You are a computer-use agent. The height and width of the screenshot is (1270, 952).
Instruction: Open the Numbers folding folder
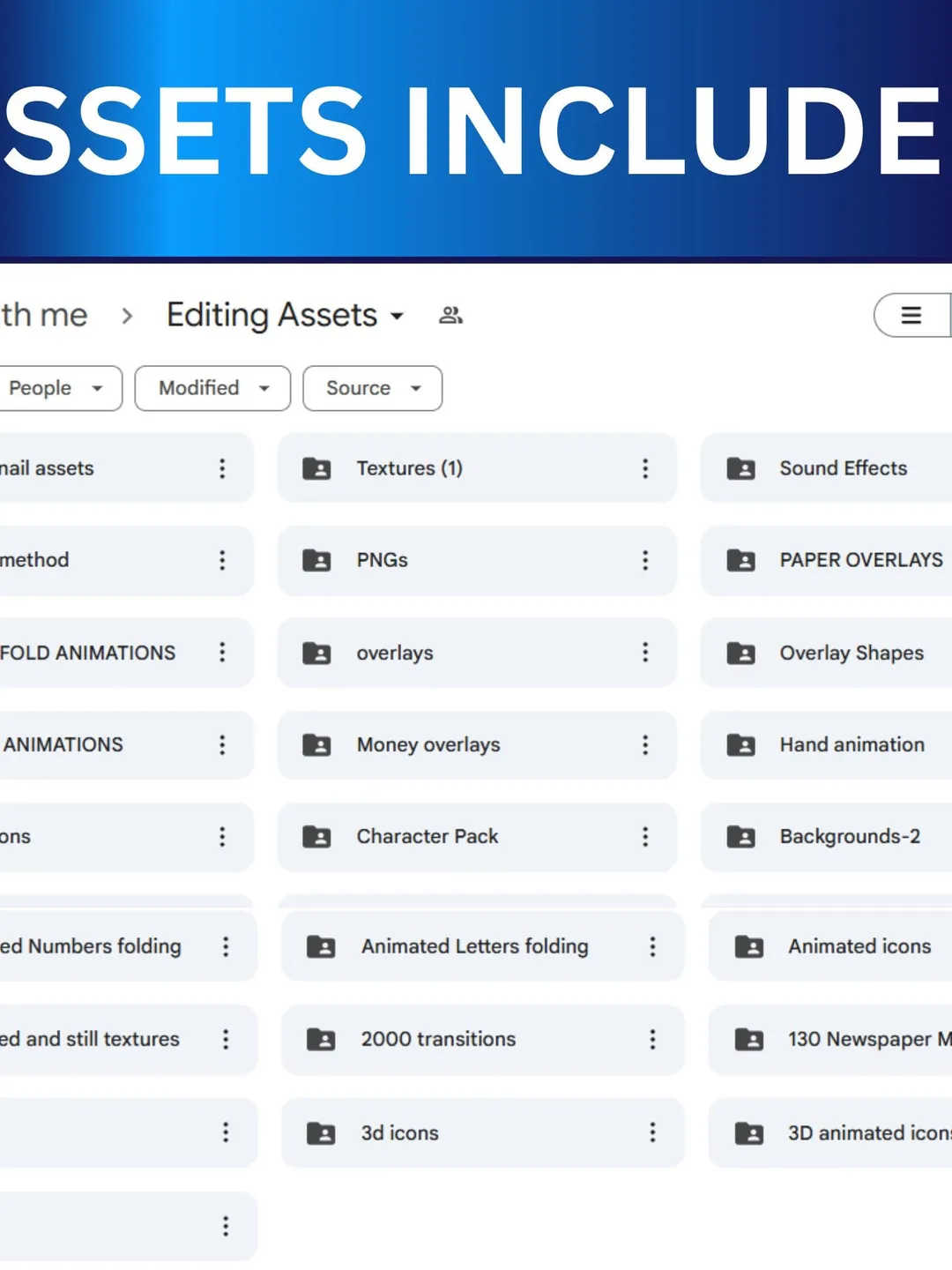tap(128, 946)
